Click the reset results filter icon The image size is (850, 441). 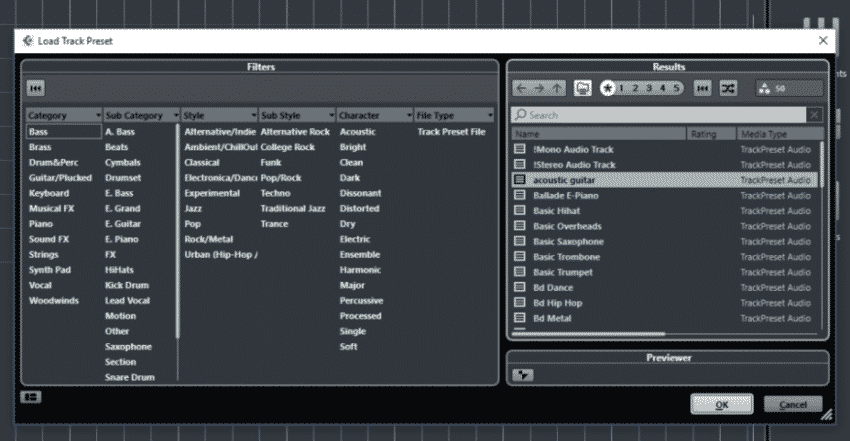(x=702, y=89)
